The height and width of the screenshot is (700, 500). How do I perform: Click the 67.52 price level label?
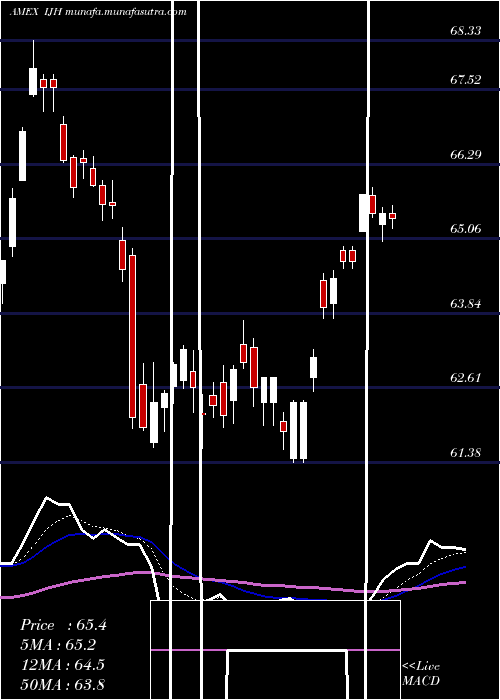click(466, 80)
